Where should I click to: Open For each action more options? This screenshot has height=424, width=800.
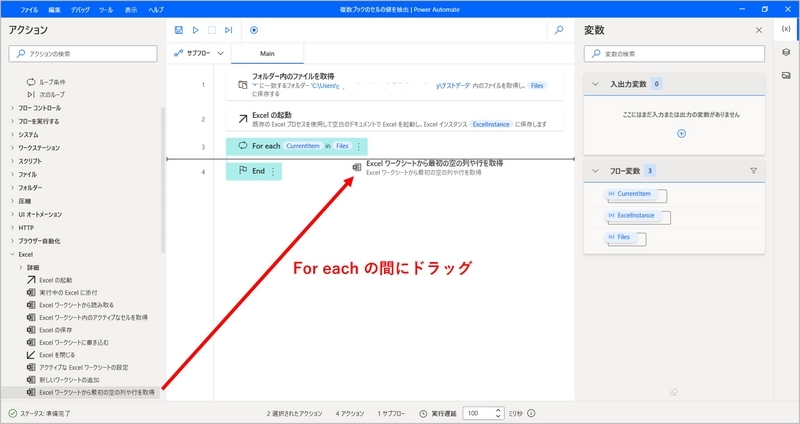coord(359,146)
